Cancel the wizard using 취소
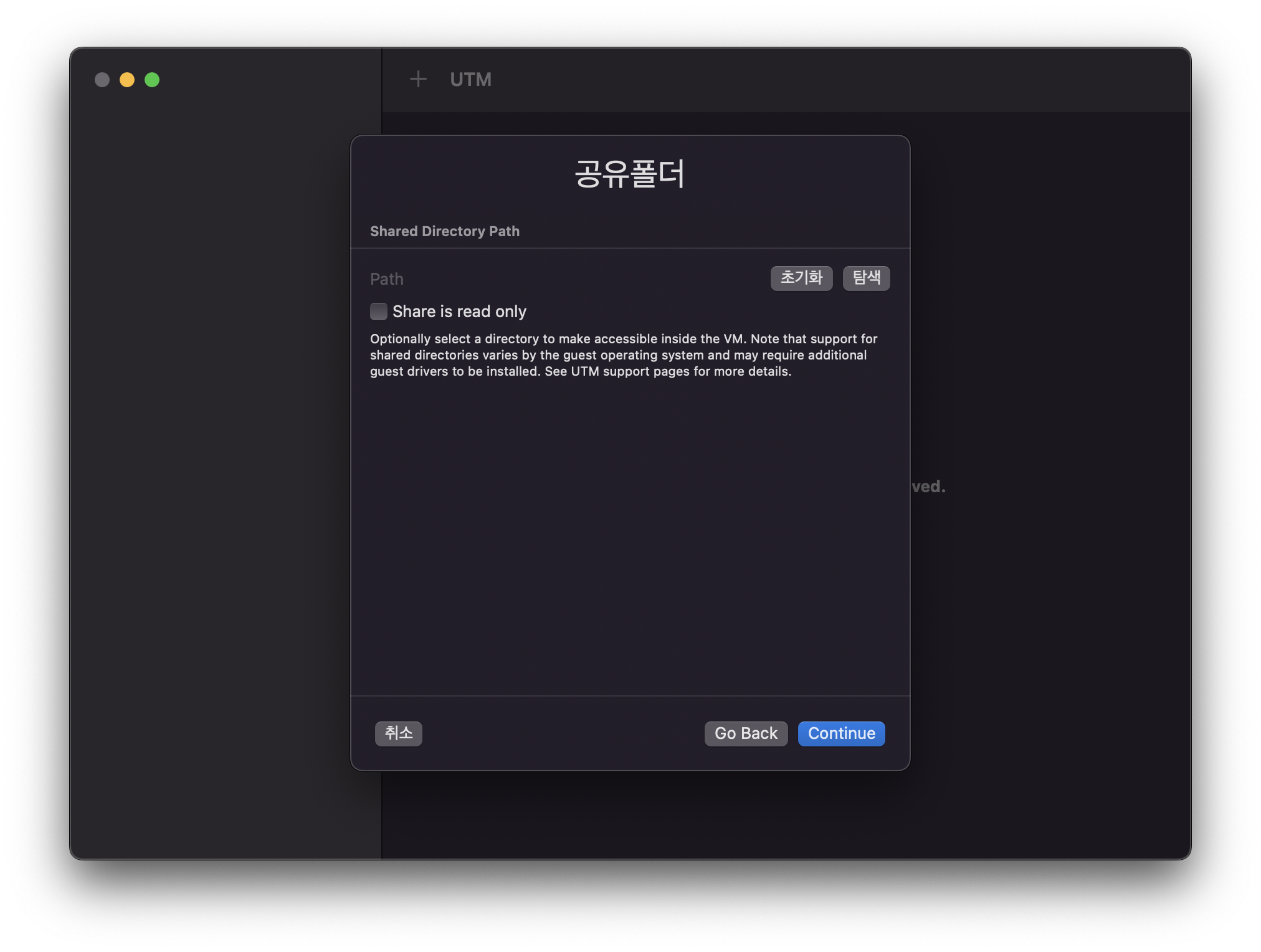 pyautogui.click(x=399, y=733)
